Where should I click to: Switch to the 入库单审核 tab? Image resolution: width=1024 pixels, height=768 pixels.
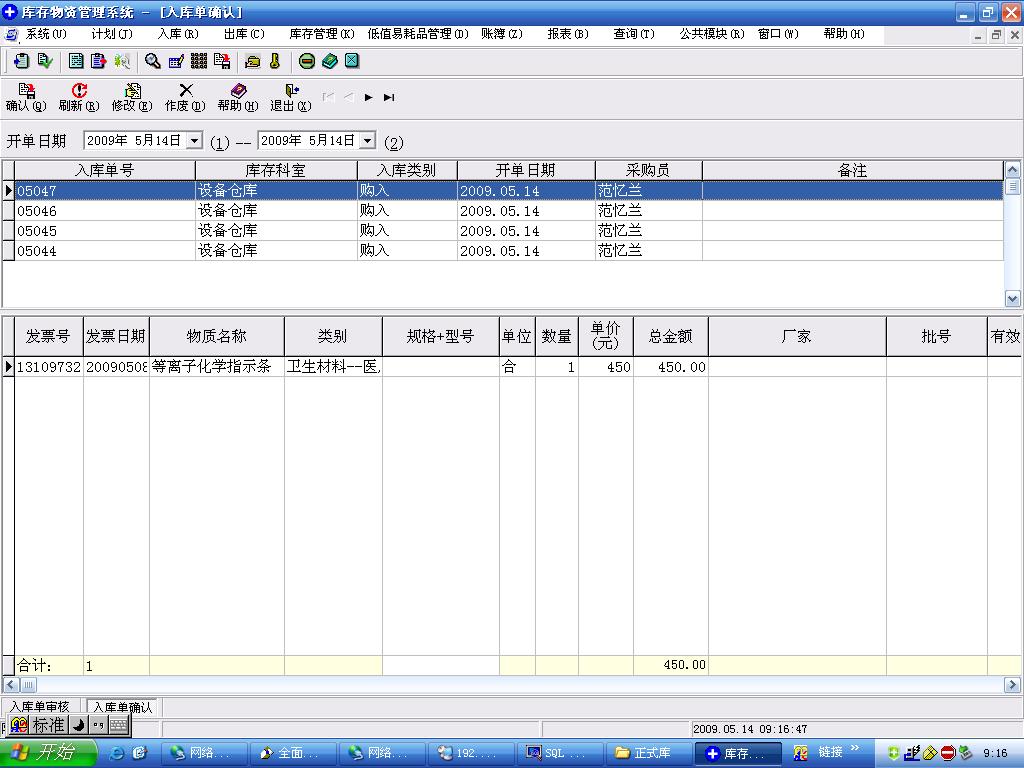coord(39,707)
